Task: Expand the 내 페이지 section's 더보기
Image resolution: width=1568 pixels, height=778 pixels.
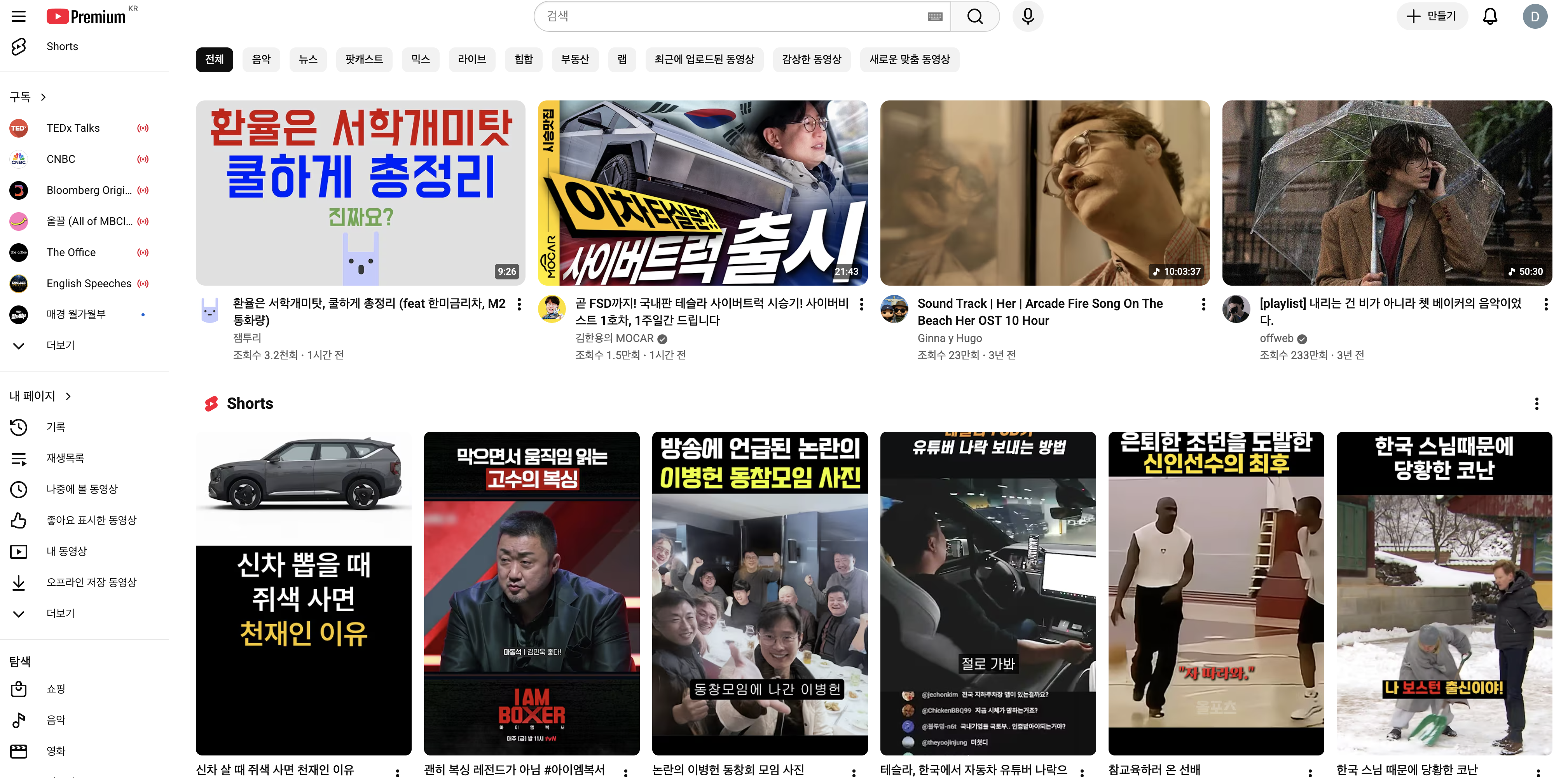Action: [x=60, y=613]
